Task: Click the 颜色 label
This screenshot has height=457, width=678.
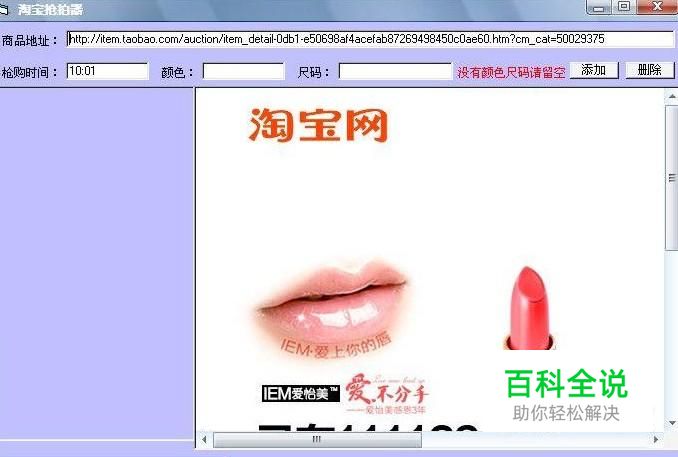Action: pos(177,72)
